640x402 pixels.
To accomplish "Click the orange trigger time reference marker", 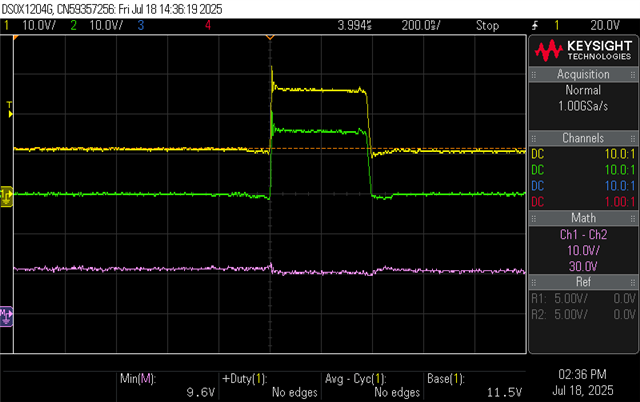I will 270,38.
